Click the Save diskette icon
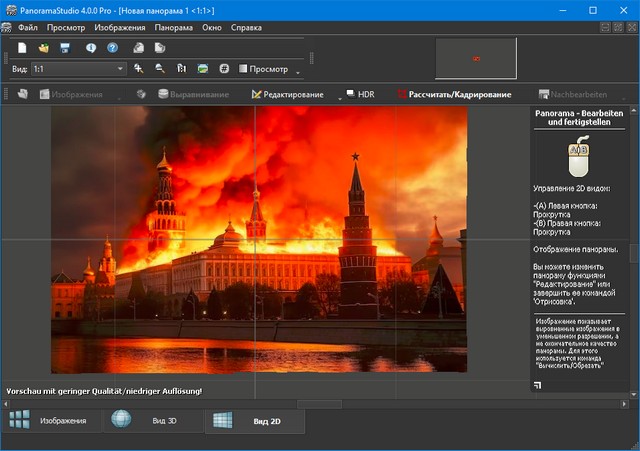The height and width of the screenshot is (451, 640). [x=65, y=48]
